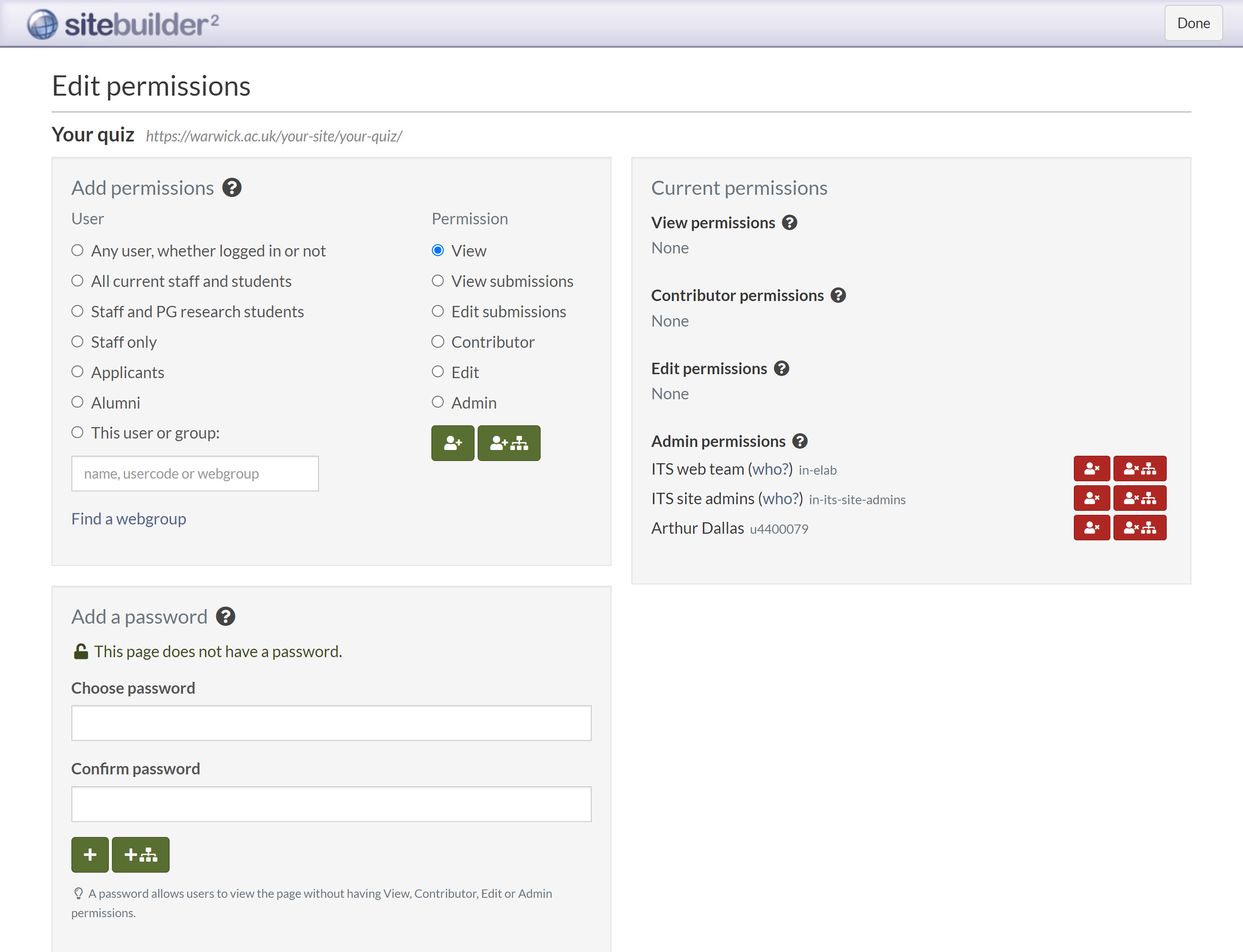
Task: Click the add password to this page button
Action: [89, 855]
